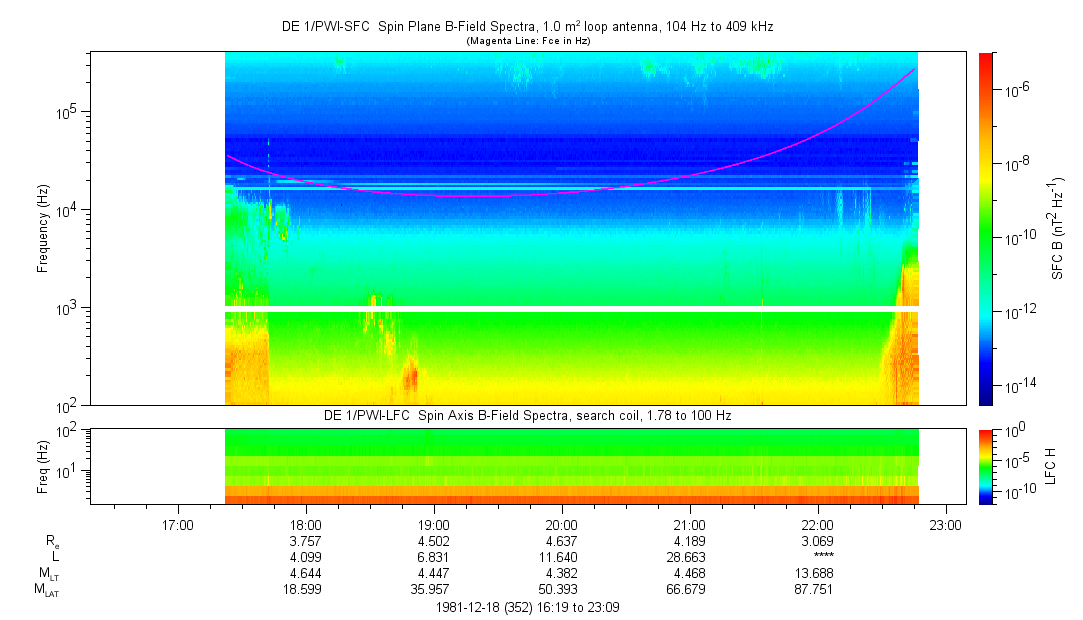Click the "Magenta Line: Fce in Hz" subtitle

pyautogui.click(x=527, y=40)
